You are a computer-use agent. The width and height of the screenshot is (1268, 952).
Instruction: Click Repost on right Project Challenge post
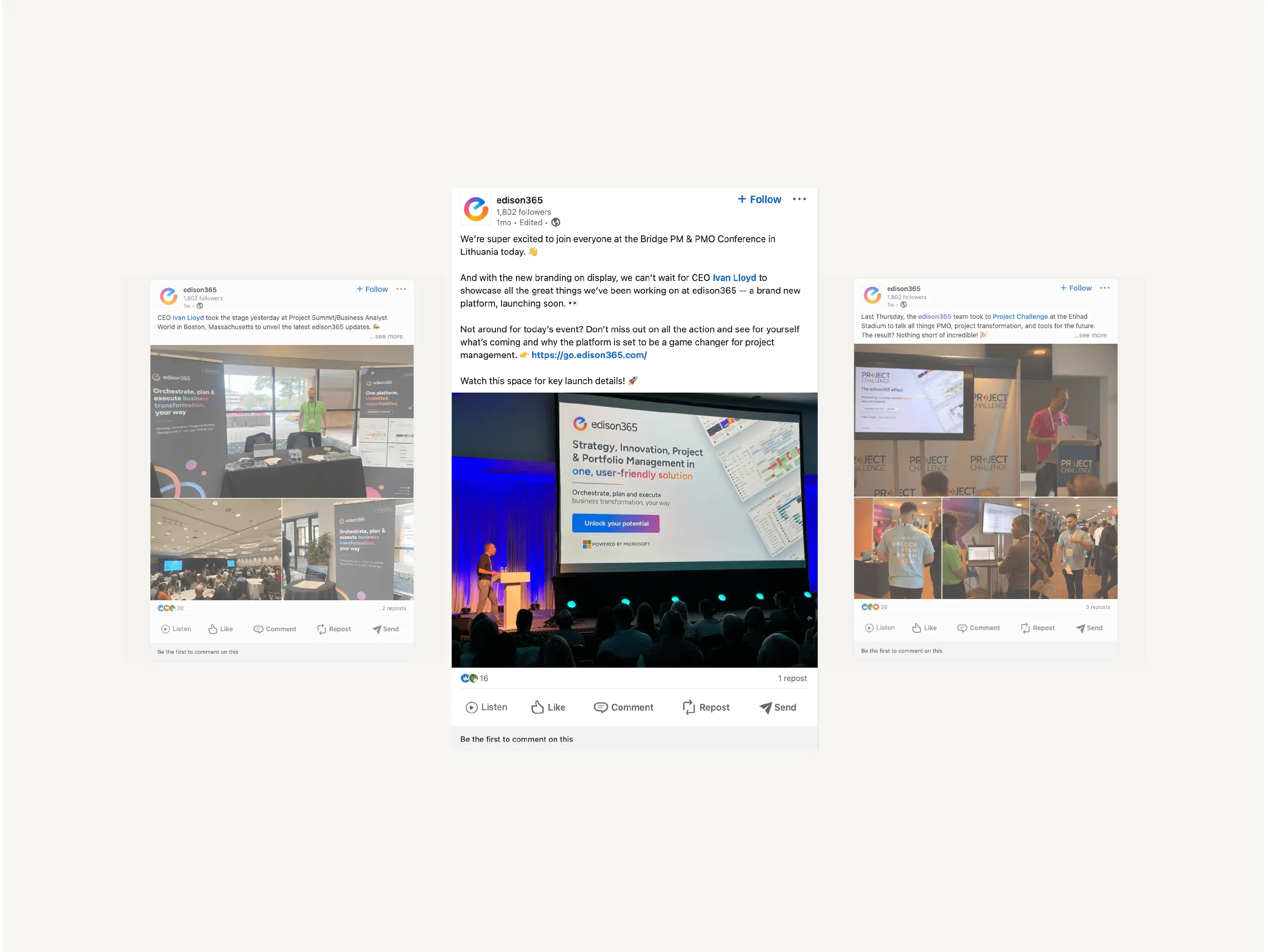coord(1038,628)
